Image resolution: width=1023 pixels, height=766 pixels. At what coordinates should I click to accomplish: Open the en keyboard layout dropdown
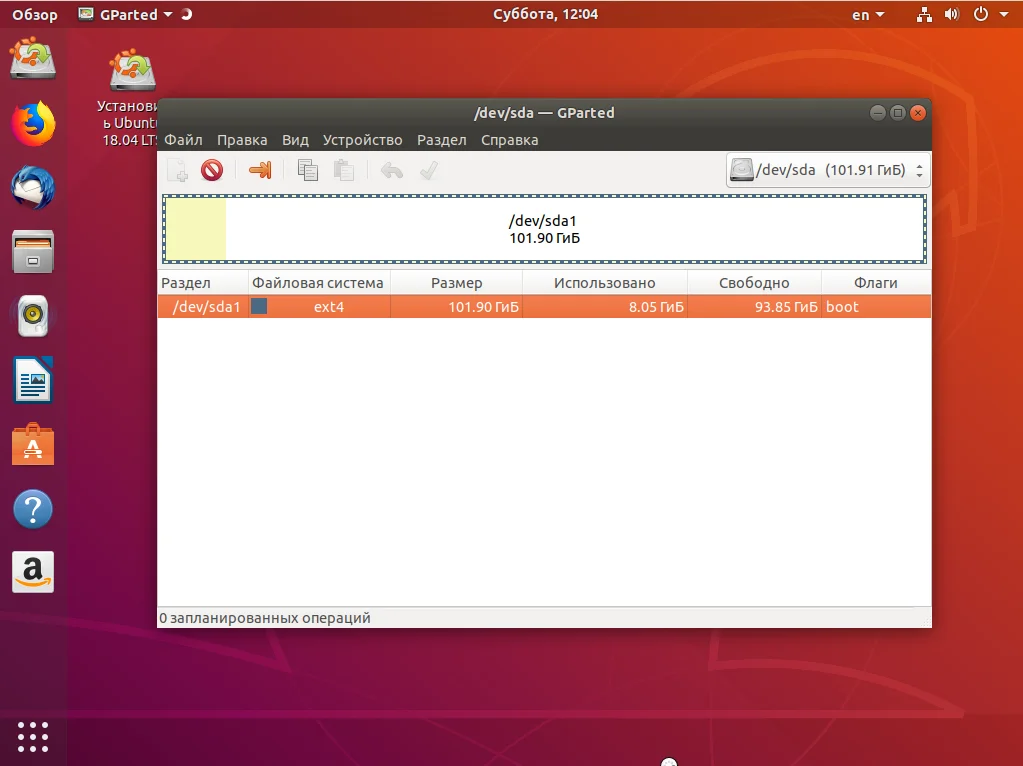pos(868,14)
